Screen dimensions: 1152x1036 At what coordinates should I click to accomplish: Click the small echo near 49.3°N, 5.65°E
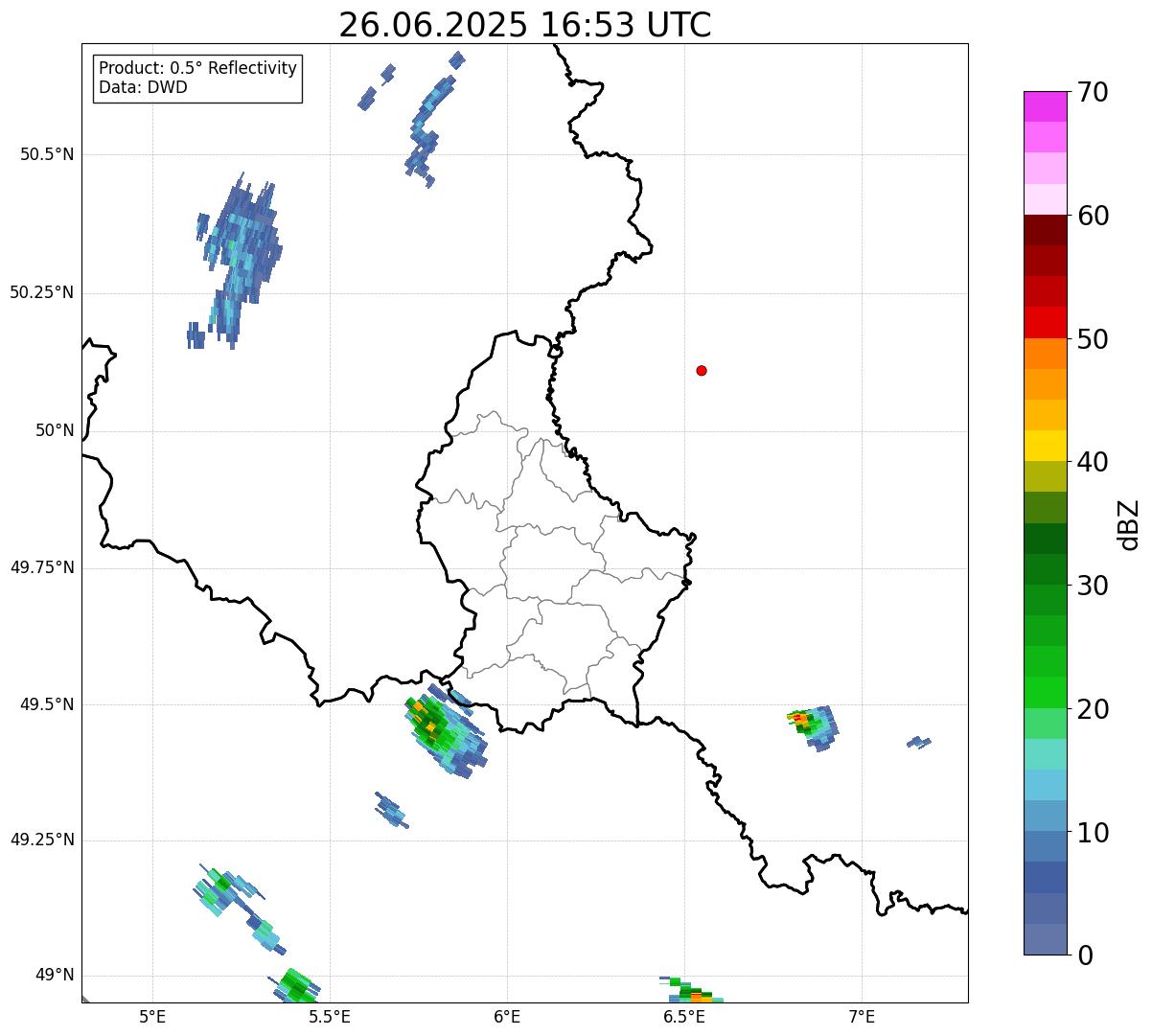pyautogui.click(x=391, y=811)
